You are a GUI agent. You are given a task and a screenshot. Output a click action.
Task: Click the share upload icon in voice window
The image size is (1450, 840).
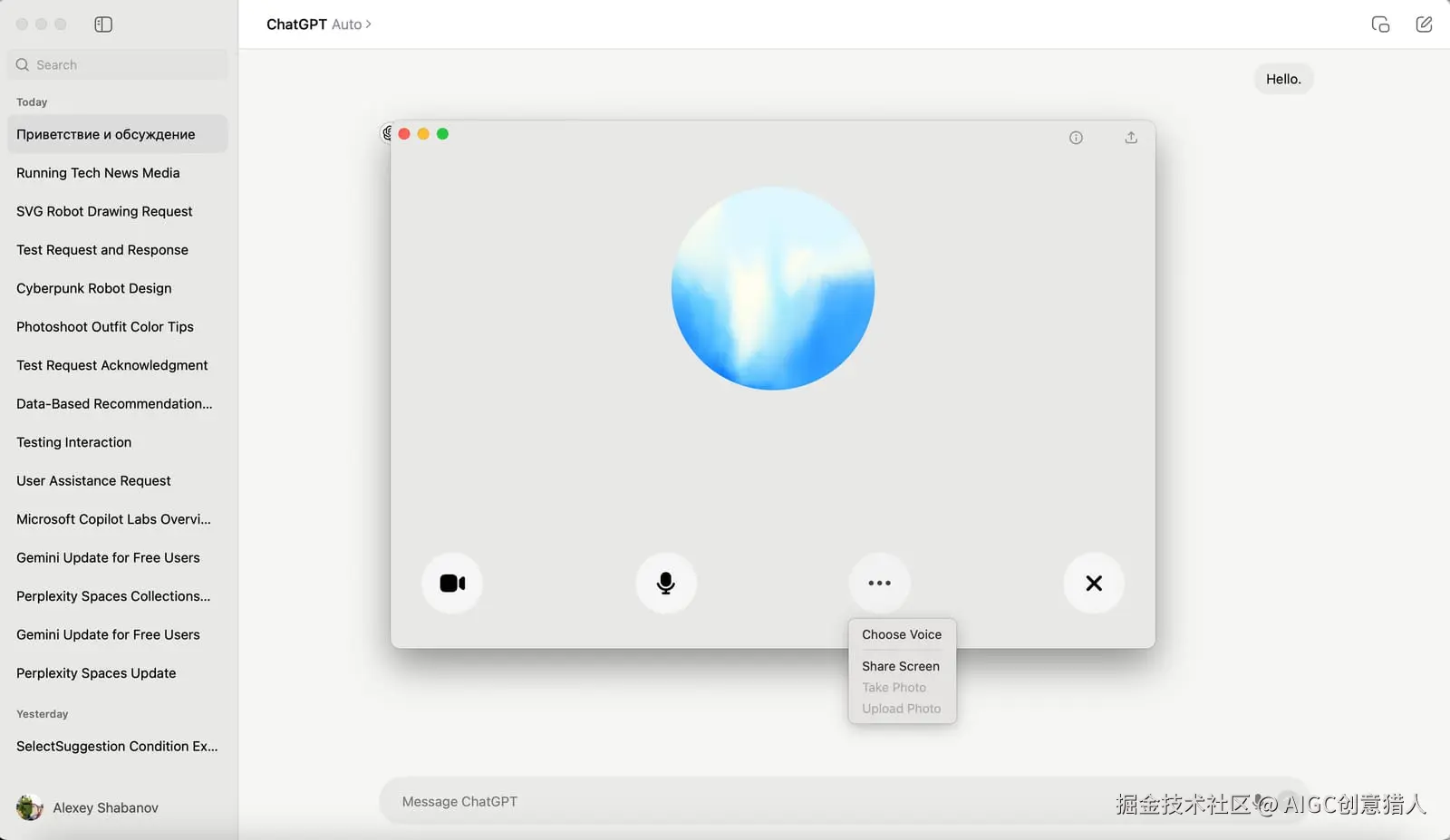1131,138
